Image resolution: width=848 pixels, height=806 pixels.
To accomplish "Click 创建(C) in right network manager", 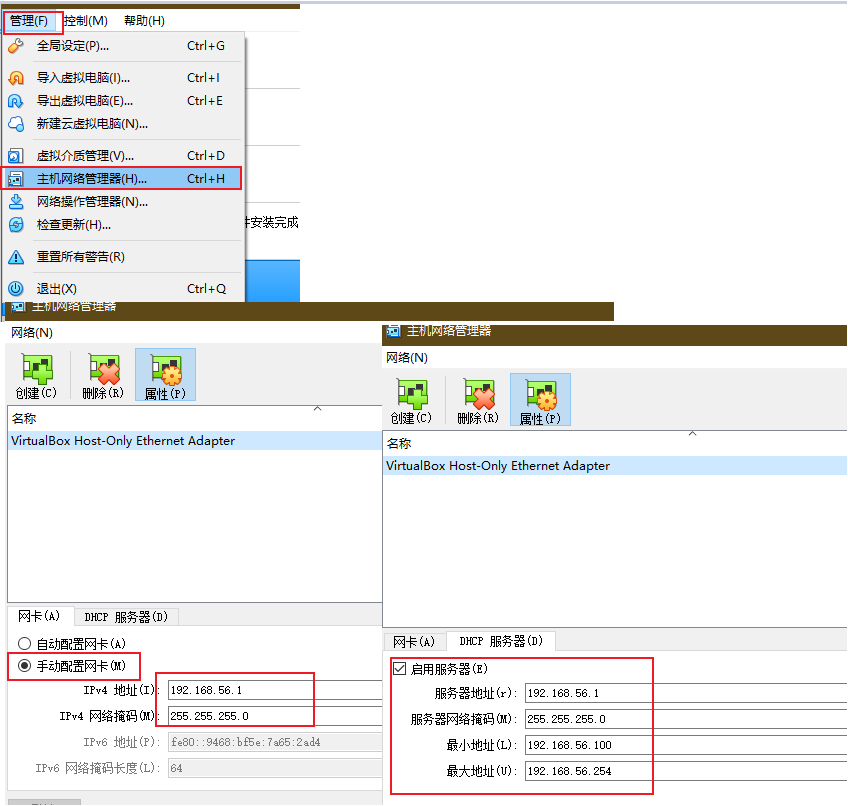I will (x=411, y=400).
